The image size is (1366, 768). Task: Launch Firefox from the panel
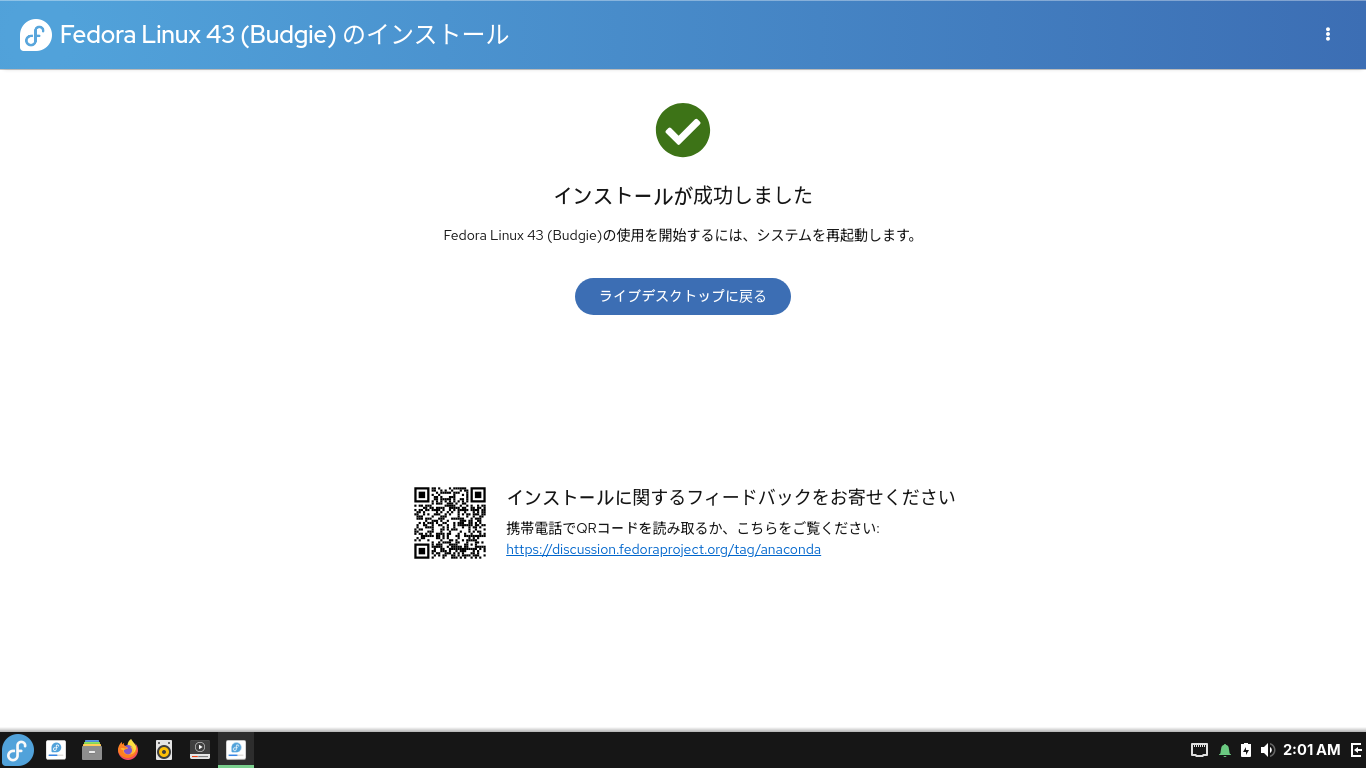tap(128, 750)
